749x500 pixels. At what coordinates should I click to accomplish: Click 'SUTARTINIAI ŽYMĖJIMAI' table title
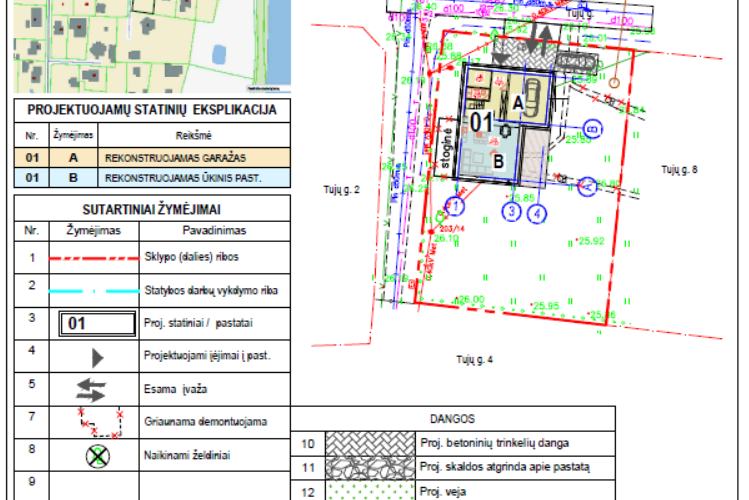click(x=151, y=210)
